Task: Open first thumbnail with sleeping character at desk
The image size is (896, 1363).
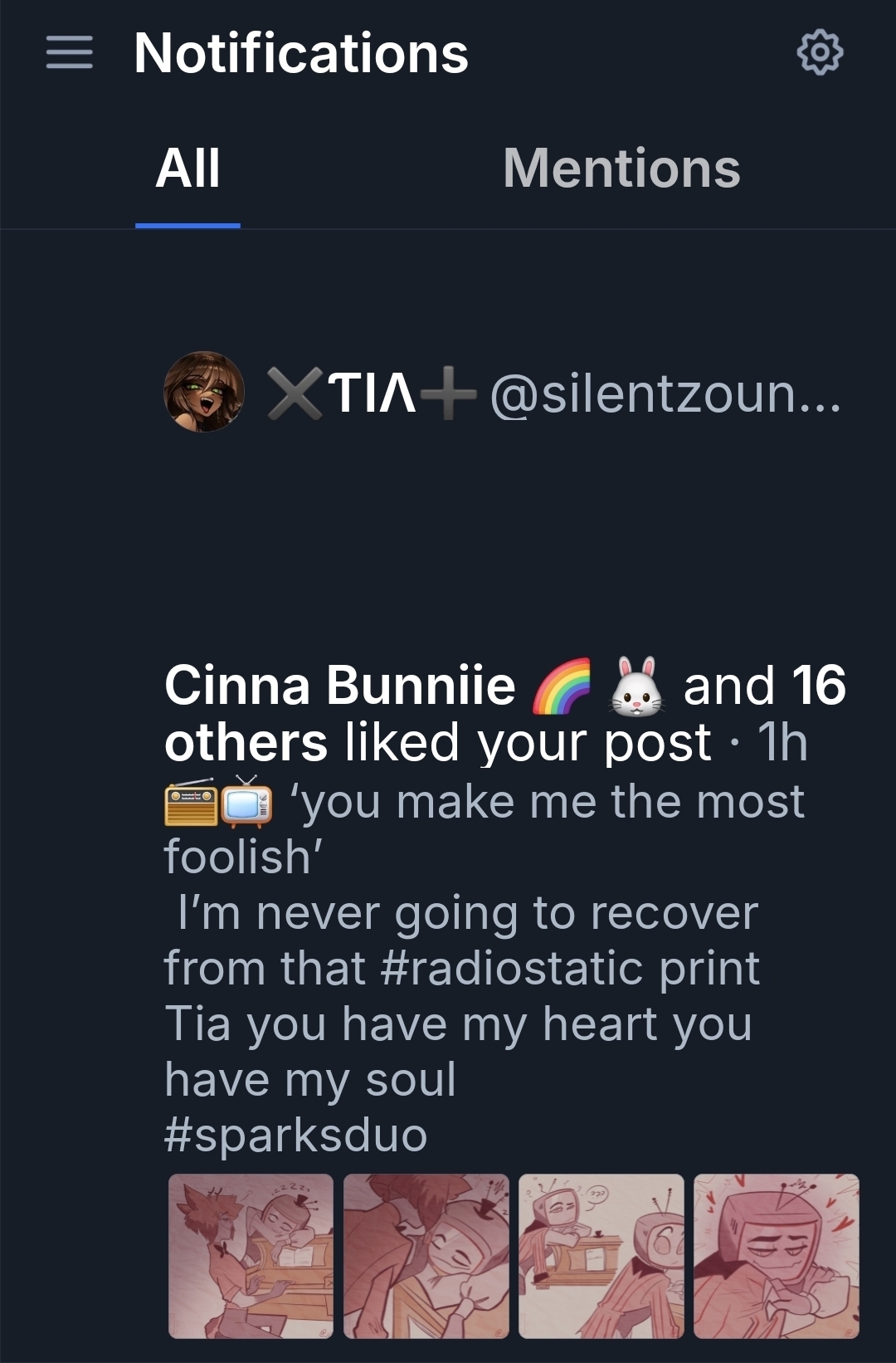Action: coord(251,1256)
